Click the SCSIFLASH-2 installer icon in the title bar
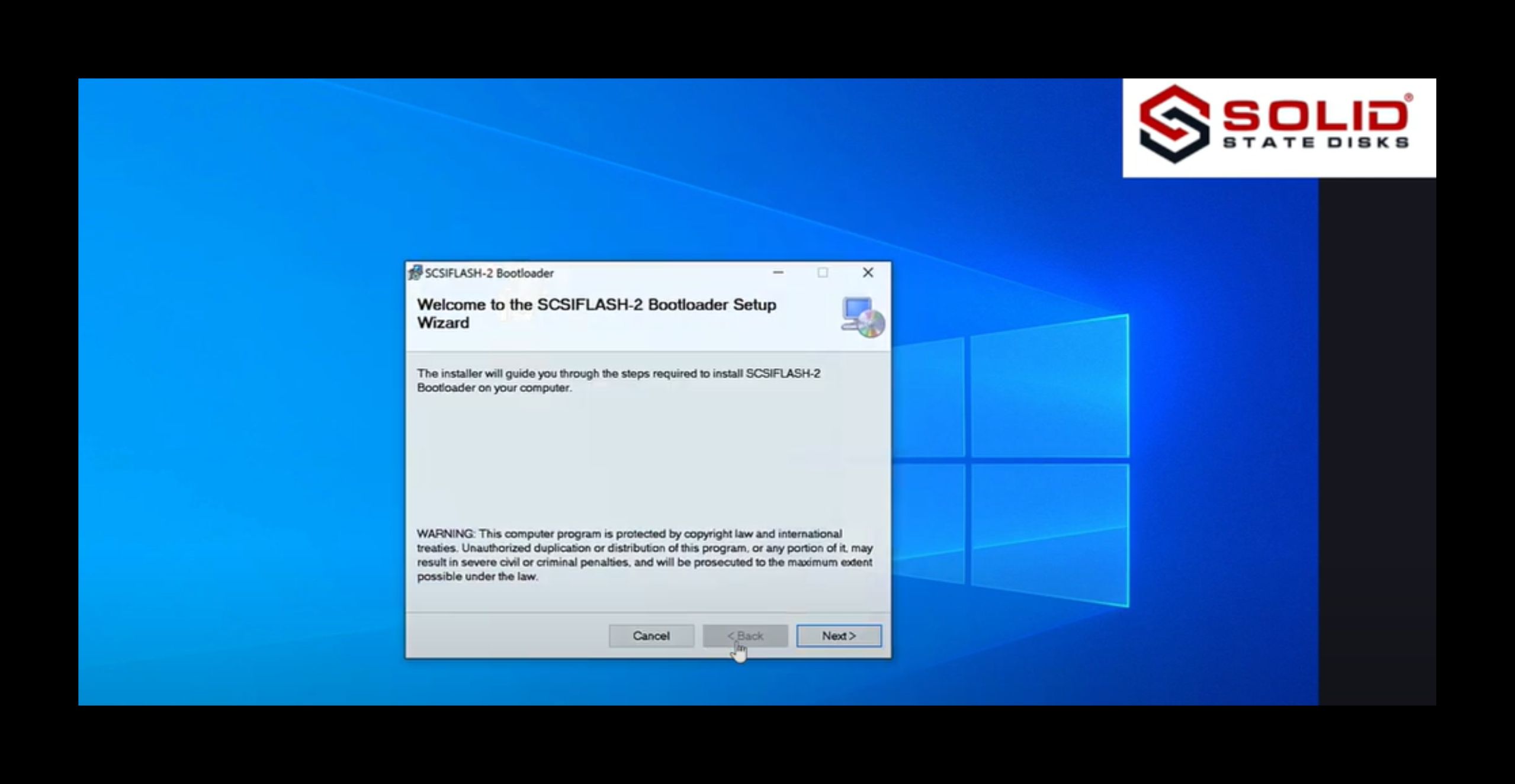Viewport: 1515px width, 784px height. click(417, 273)
